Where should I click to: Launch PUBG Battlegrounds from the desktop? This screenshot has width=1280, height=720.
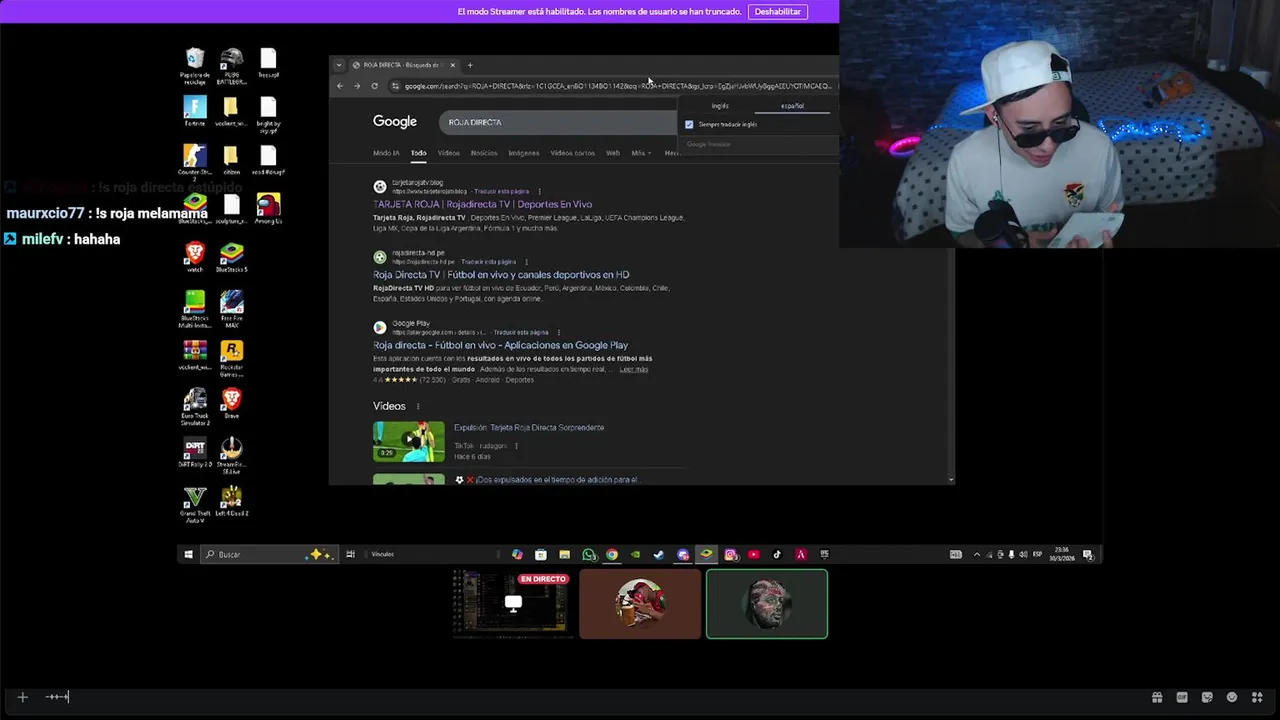tap(232, 64)
